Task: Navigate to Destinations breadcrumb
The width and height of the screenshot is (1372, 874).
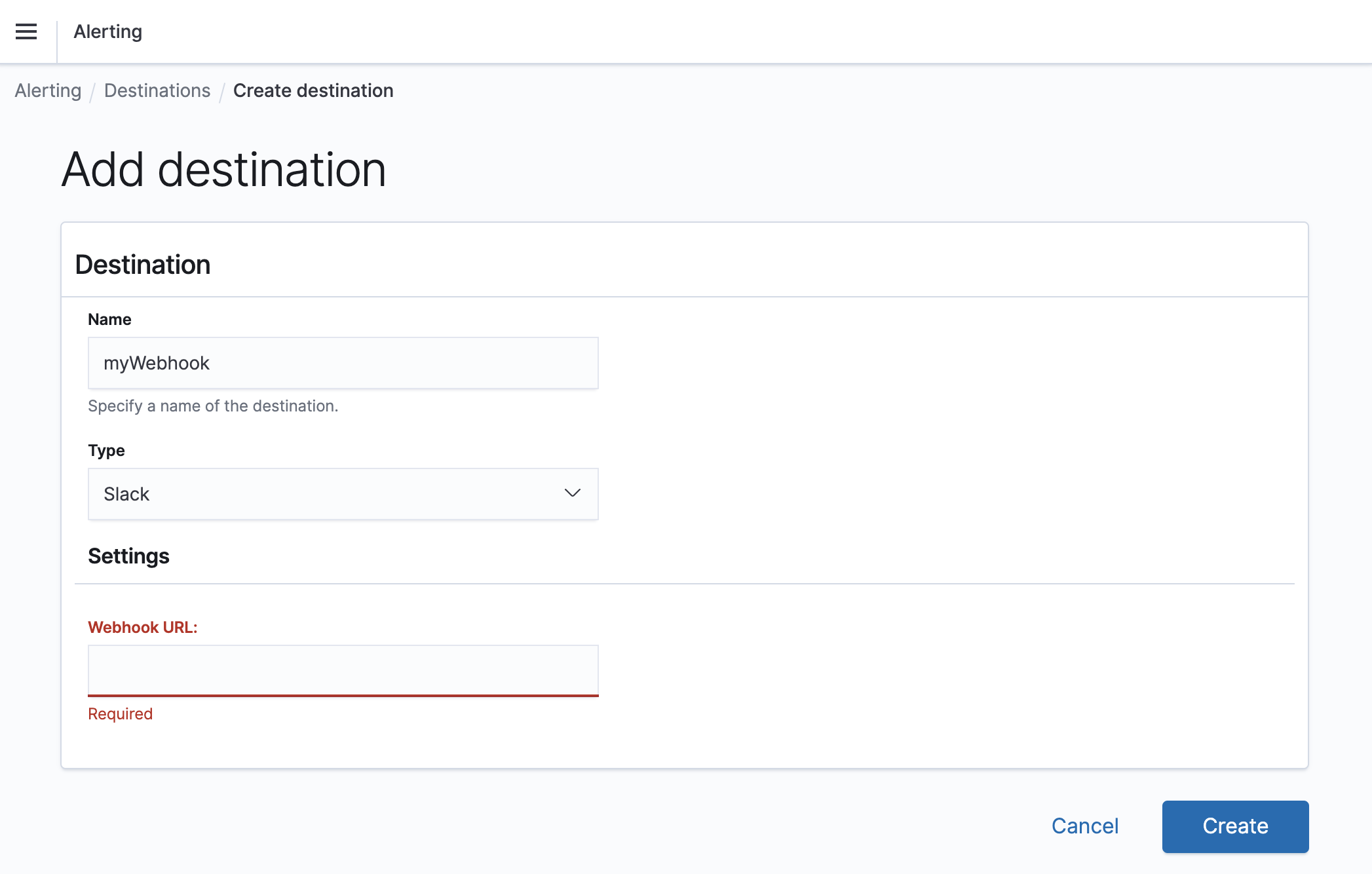Action: coord(157,90)
